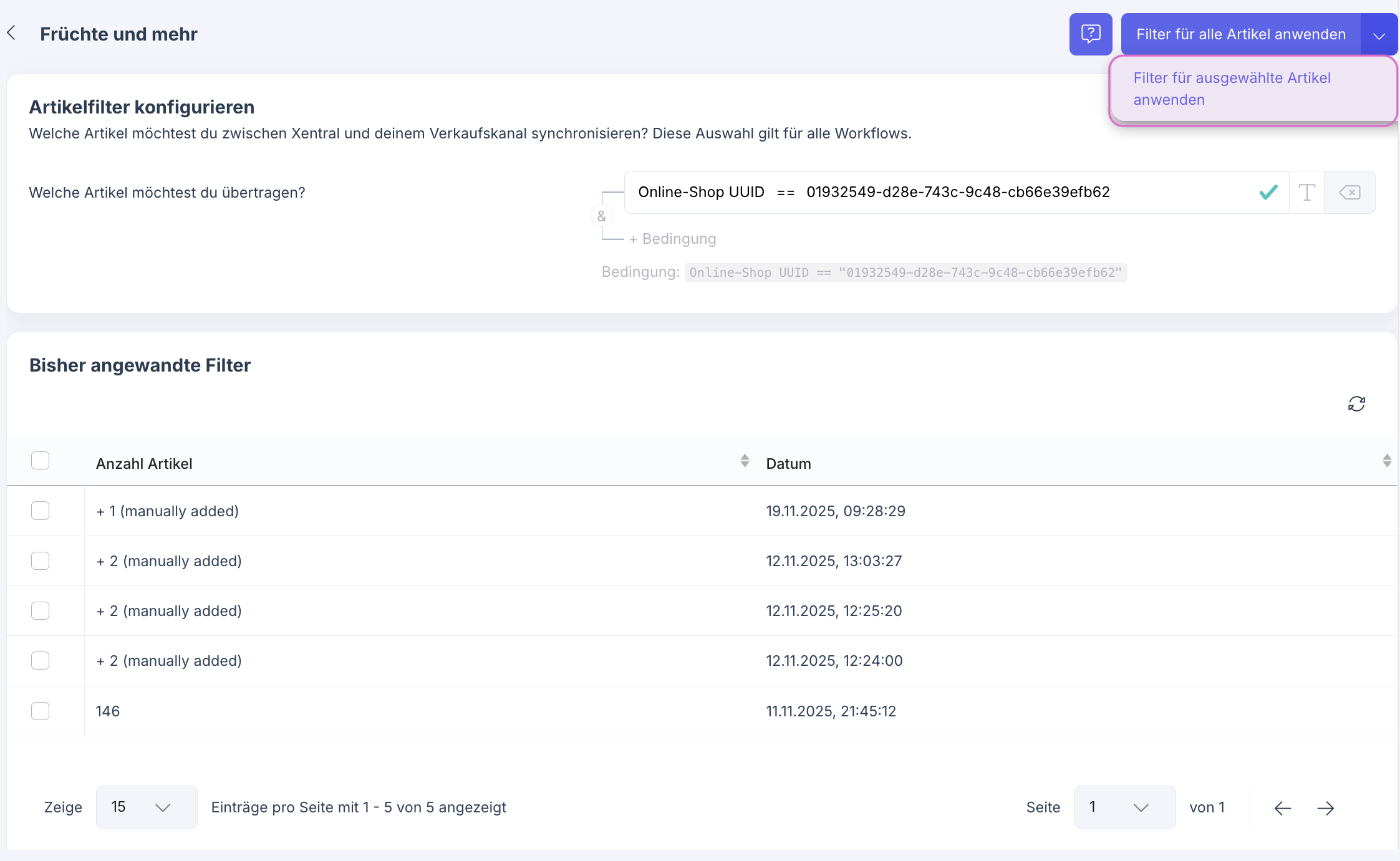Click the back arrow beside Früchte und mehr
Screen dimensions: 1400x861
12,33
